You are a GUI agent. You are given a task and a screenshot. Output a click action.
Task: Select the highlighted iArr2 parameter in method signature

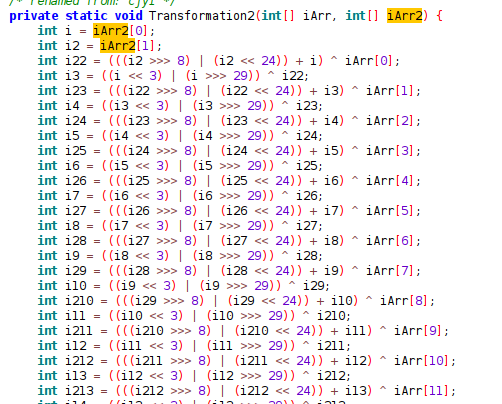pos(405,16)
